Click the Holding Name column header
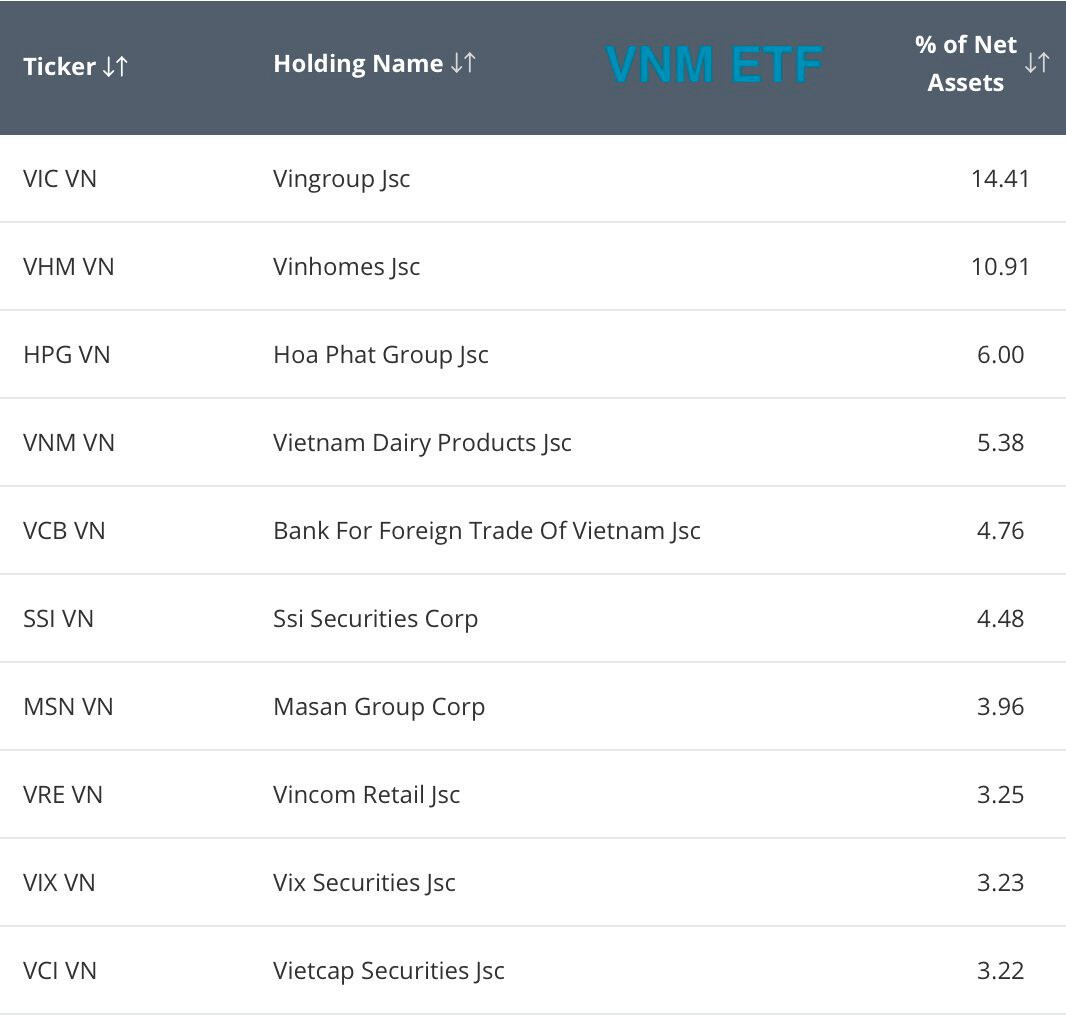The width and height of the screenshot is (1066, 1016). [x=358, y=64]
